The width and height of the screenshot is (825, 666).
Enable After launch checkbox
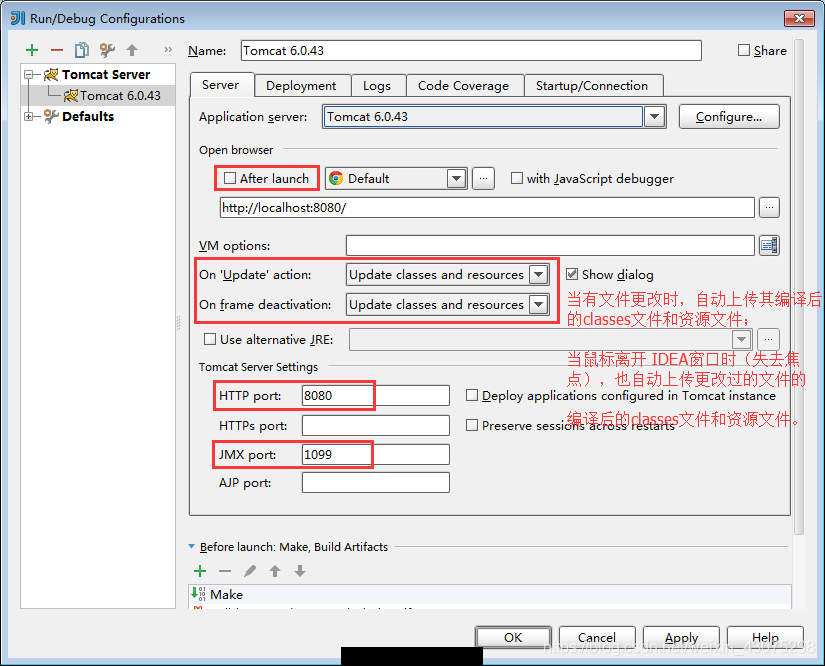[x=230, y=178]
